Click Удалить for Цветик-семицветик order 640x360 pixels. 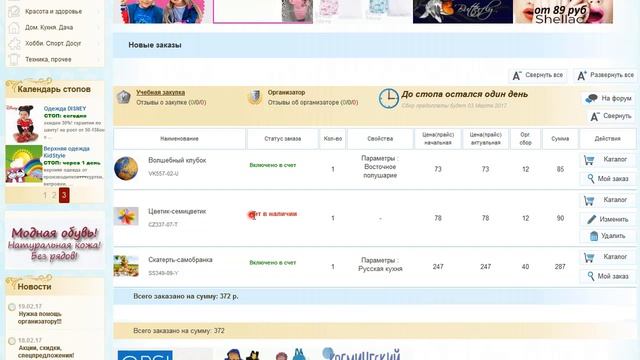pos(607,236)
